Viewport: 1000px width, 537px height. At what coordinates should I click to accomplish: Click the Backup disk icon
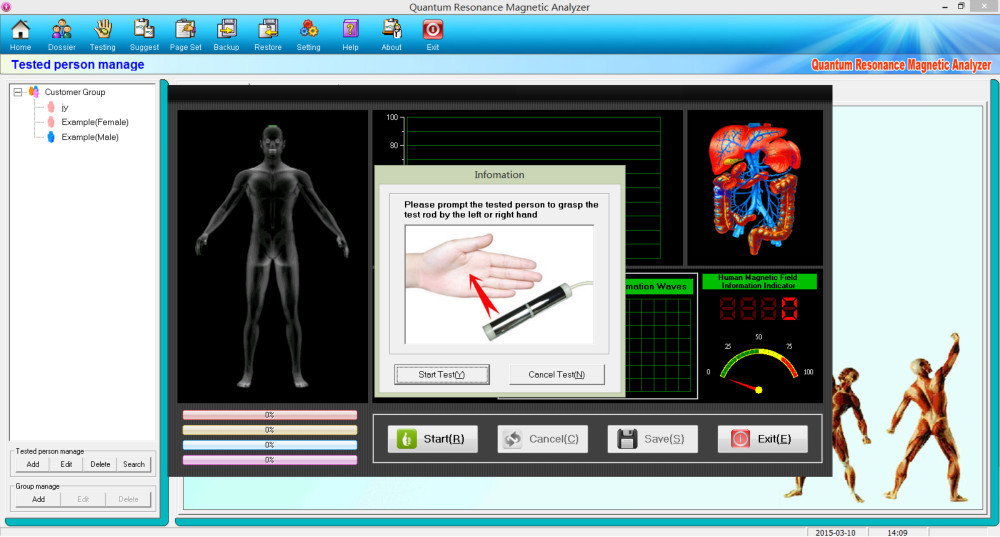[x=226, y=31]
